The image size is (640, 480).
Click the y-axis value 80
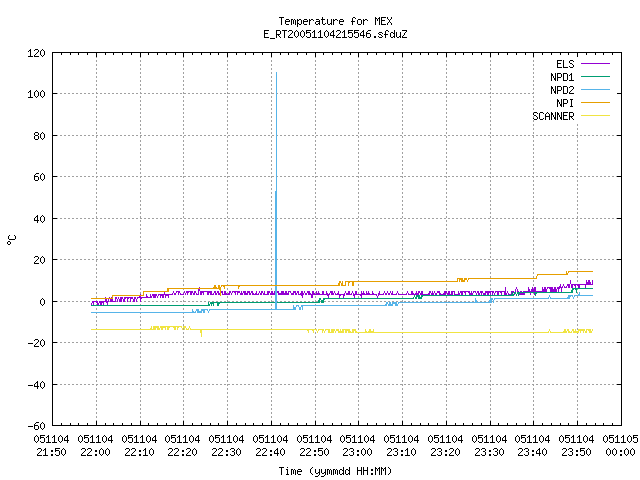40,136
